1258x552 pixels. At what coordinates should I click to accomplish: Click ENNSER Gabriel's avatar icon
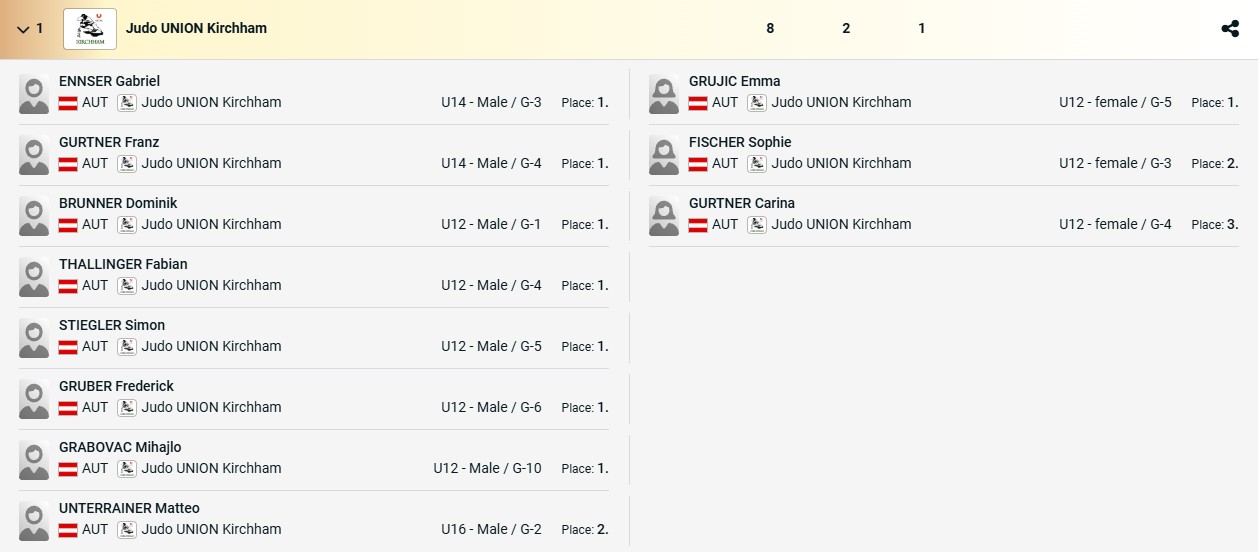coord(34,94)
